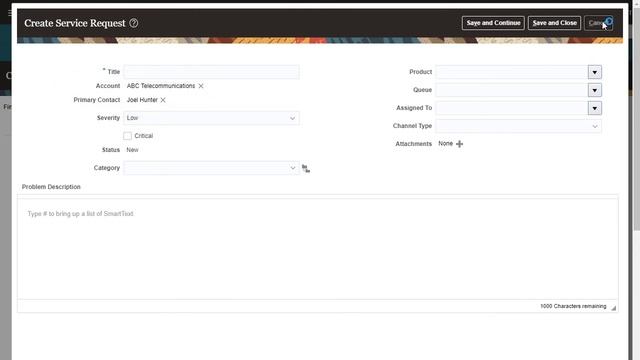Open the category hierarchy browser icon
640x360 pixels.
click(306, 168)
